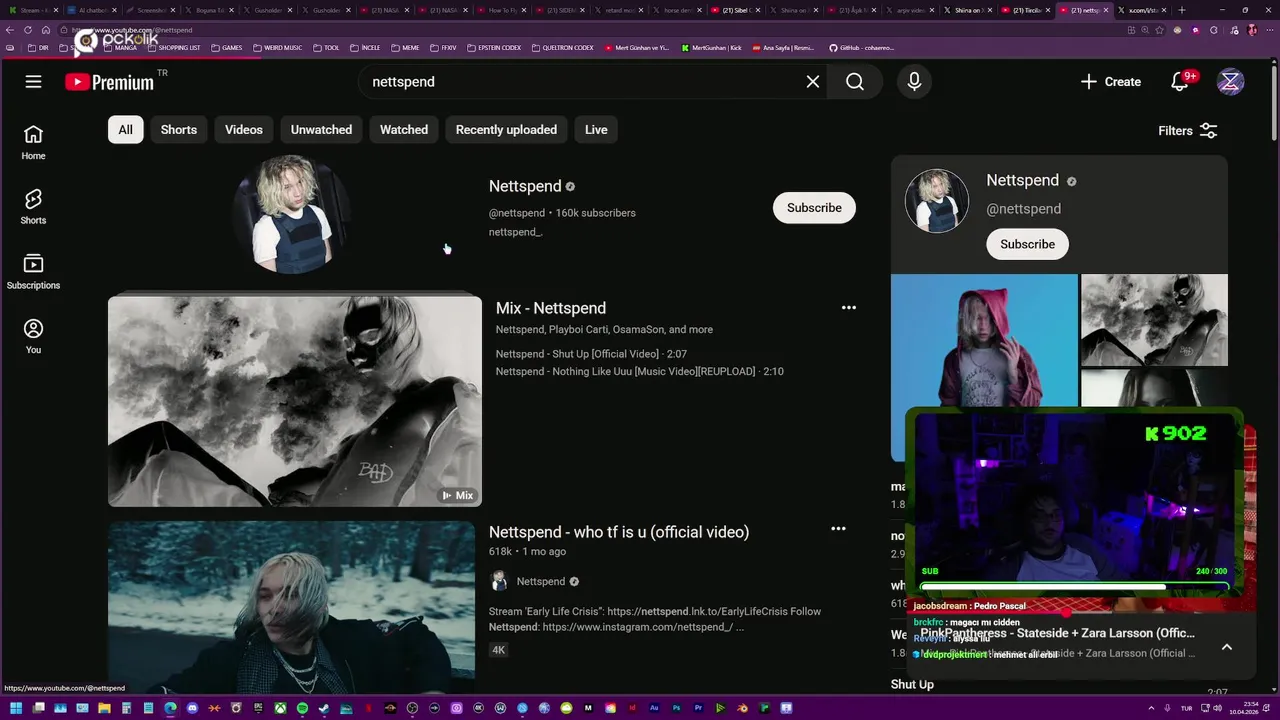Open the account avatar menu
The width and height of the screenshot is (1280, 720).
1230,82
